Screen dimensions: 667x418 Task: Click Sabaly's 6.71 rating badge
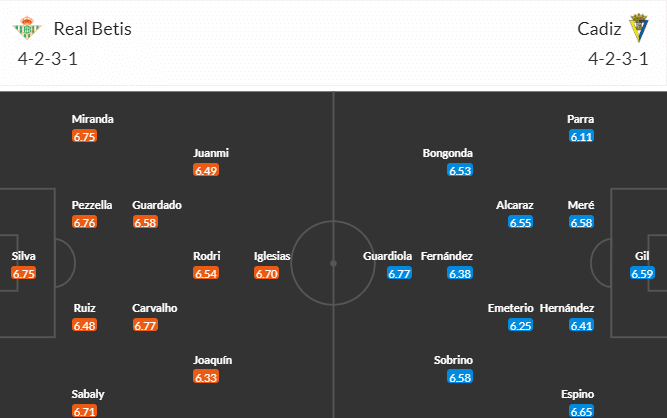pyautogui.click(x=84, y=411)
